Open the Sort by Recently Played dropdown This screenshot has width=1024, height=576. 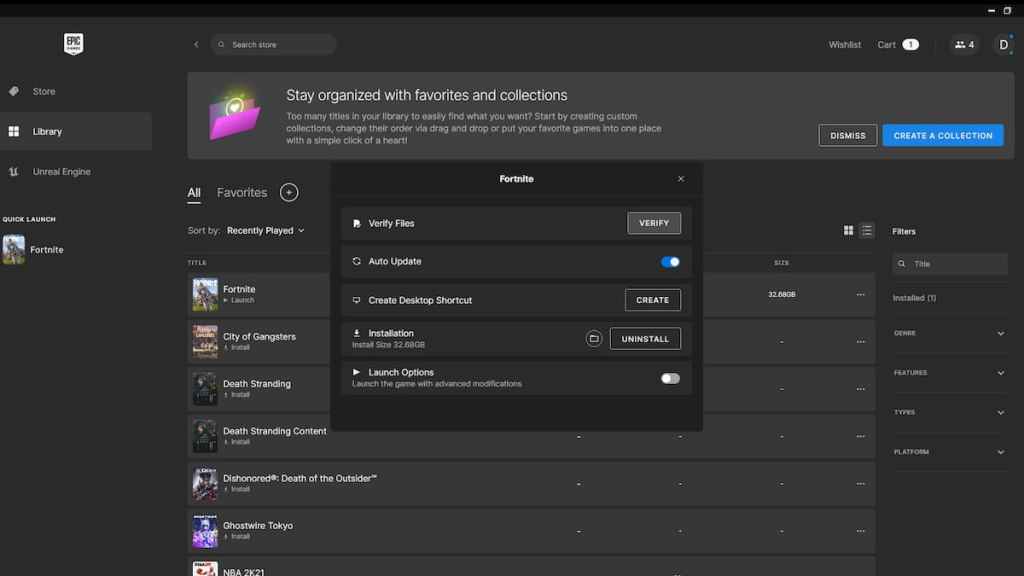pos(266,231)
